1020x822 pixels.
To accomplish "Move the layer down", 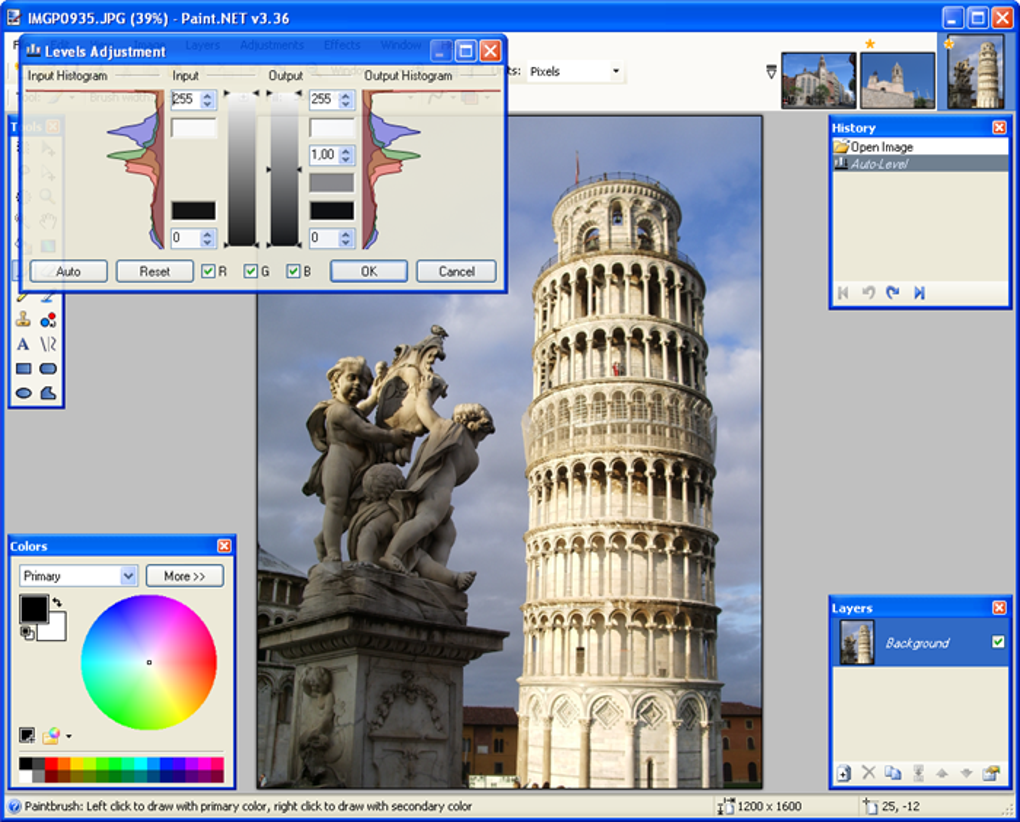I will [967, 773].
